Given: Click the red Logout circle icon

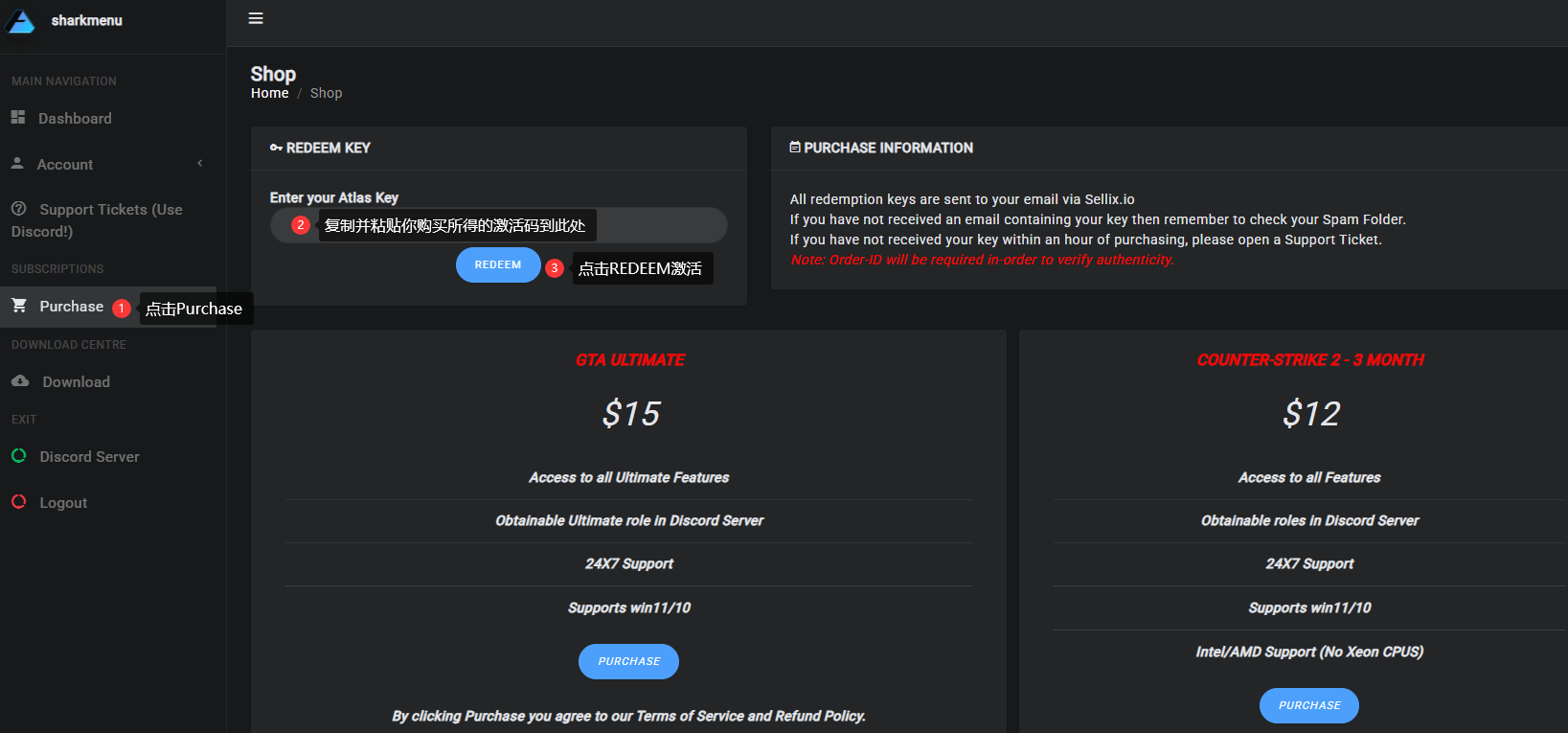Looking at the screenshot, I should point(19,502).
